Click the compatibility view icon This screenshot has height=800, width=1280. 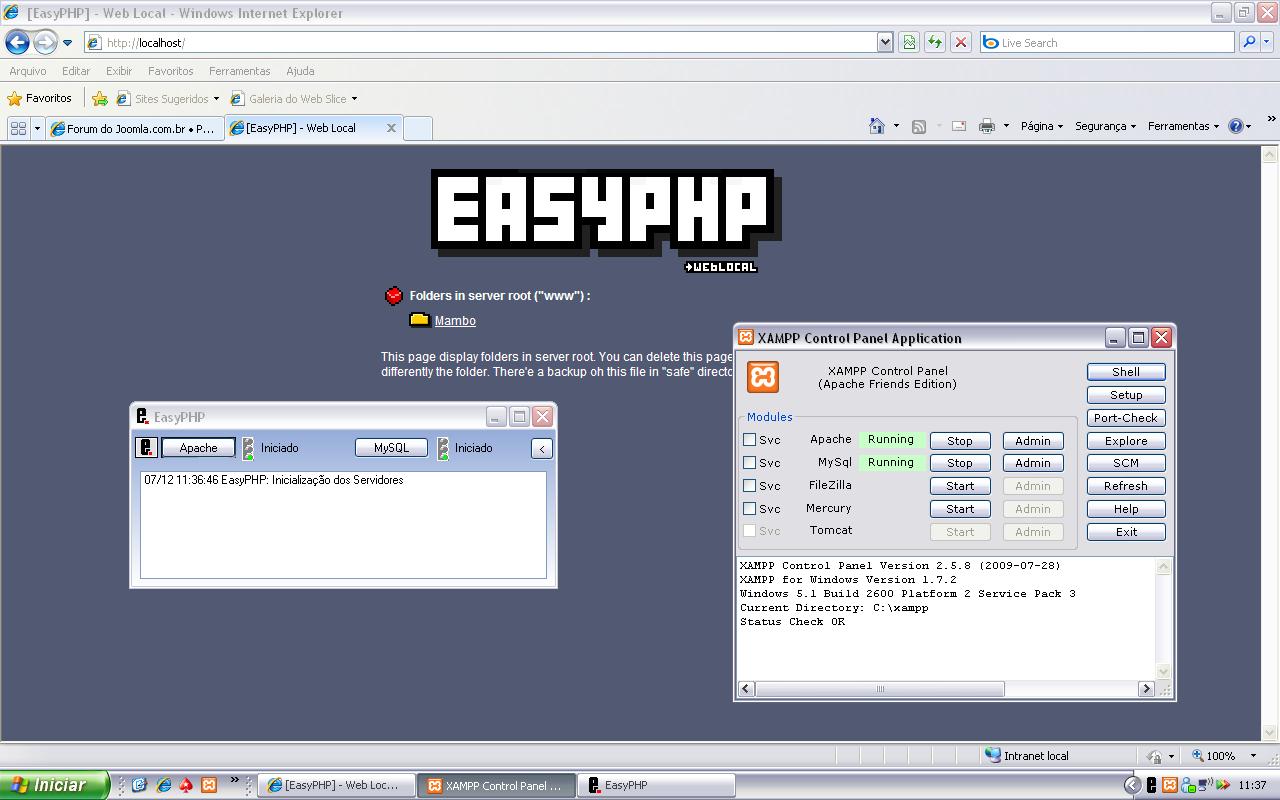coord(909,42)
